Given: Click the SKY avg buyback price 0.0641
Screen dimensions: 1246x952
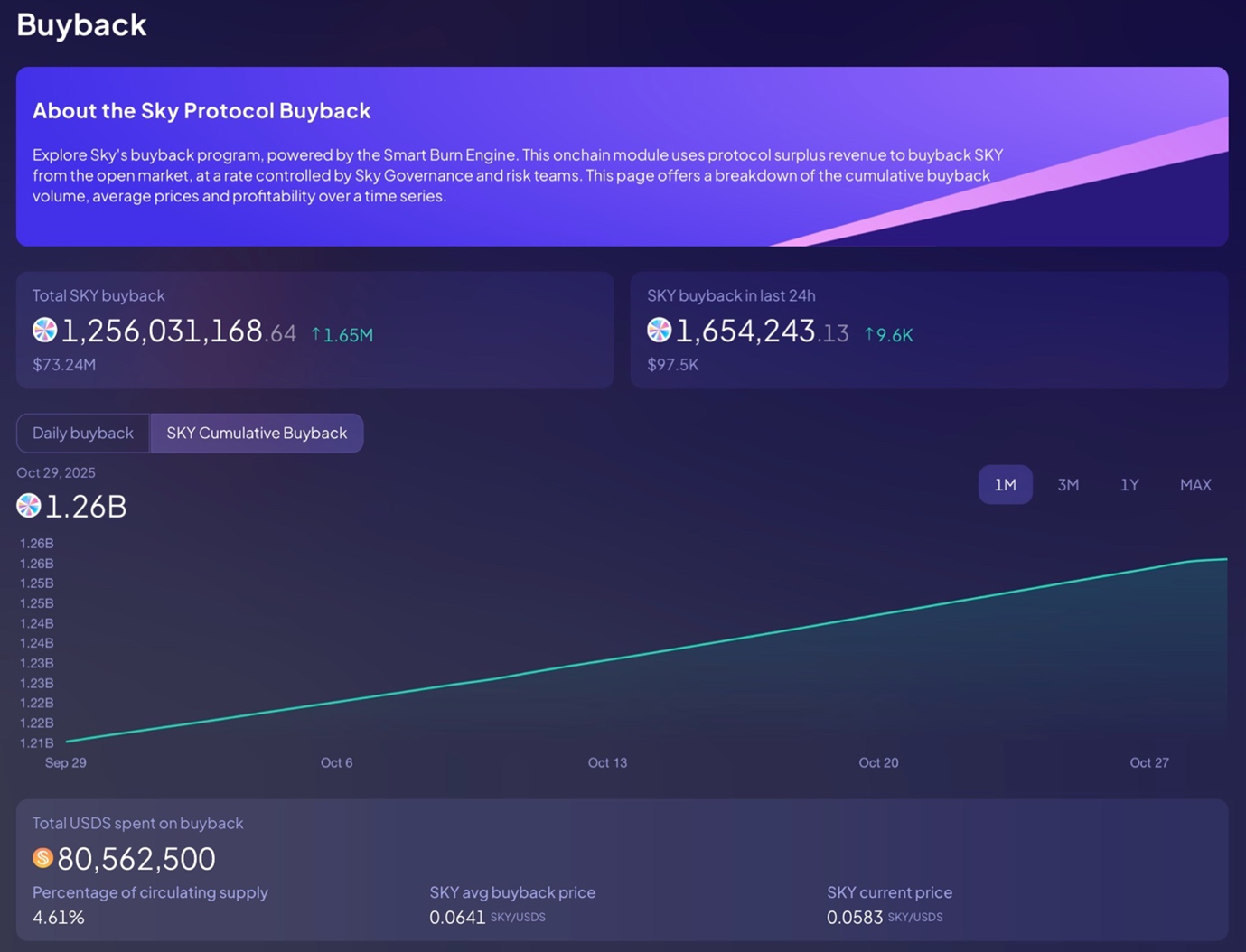Looking at the screenshot, I should click(x=457, y=918).
